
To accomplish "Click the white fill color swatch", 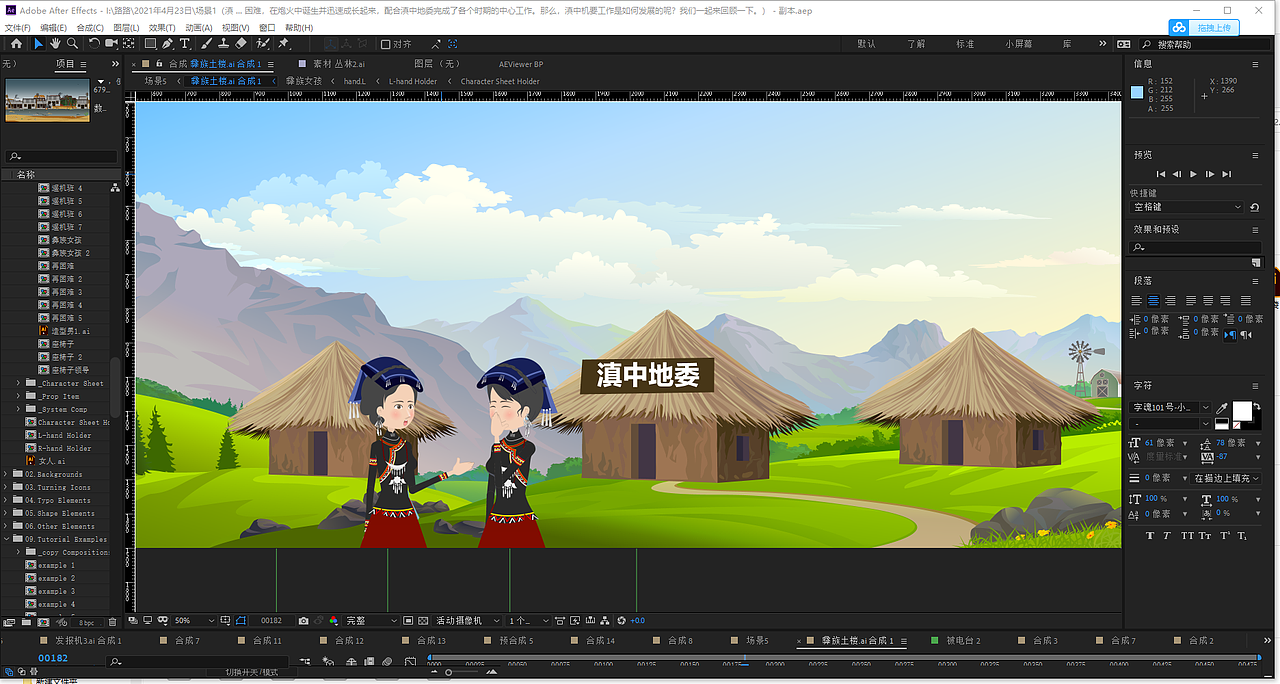I will point(1241,410).
